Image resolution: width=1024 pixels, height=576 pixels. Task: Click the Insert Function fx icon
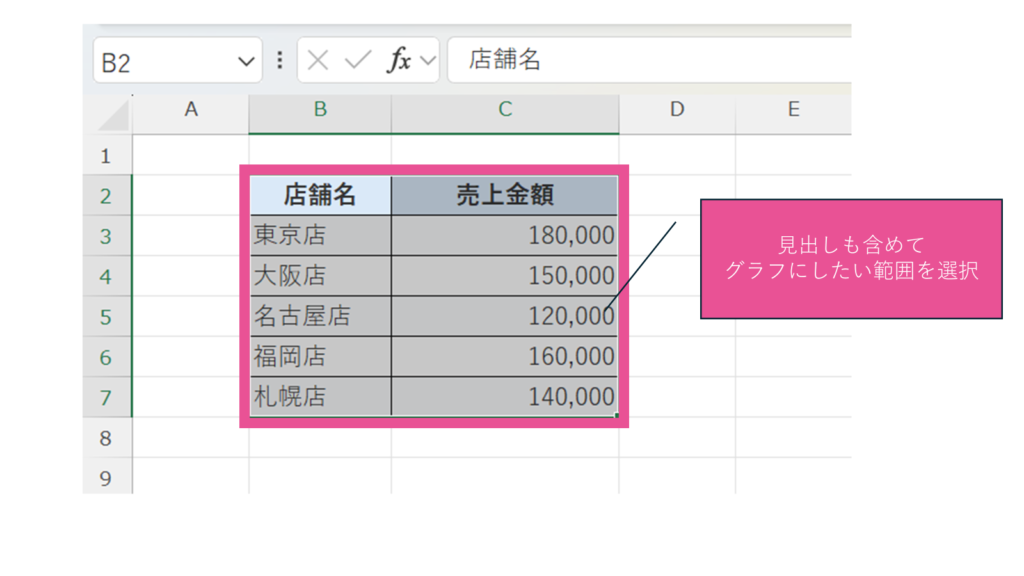coord(399,60)
